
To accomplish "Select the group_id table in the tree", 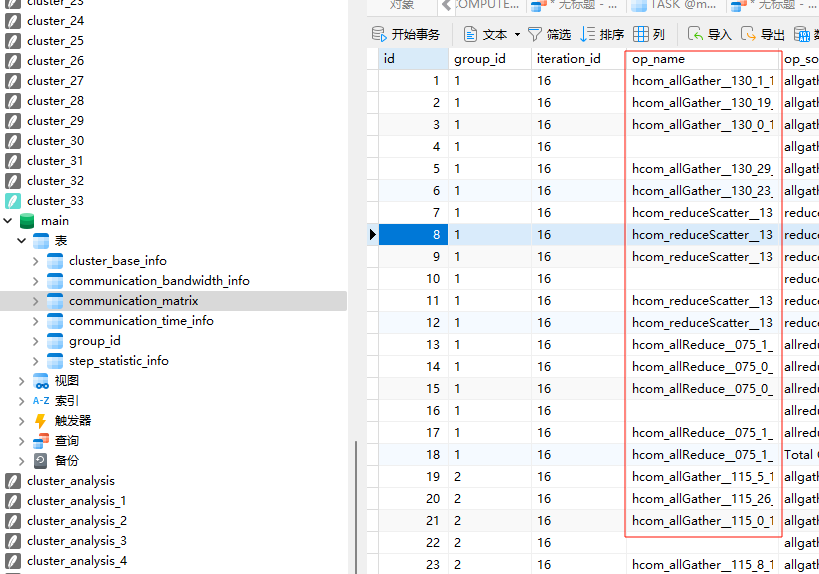I will click(x=95, y=341).
